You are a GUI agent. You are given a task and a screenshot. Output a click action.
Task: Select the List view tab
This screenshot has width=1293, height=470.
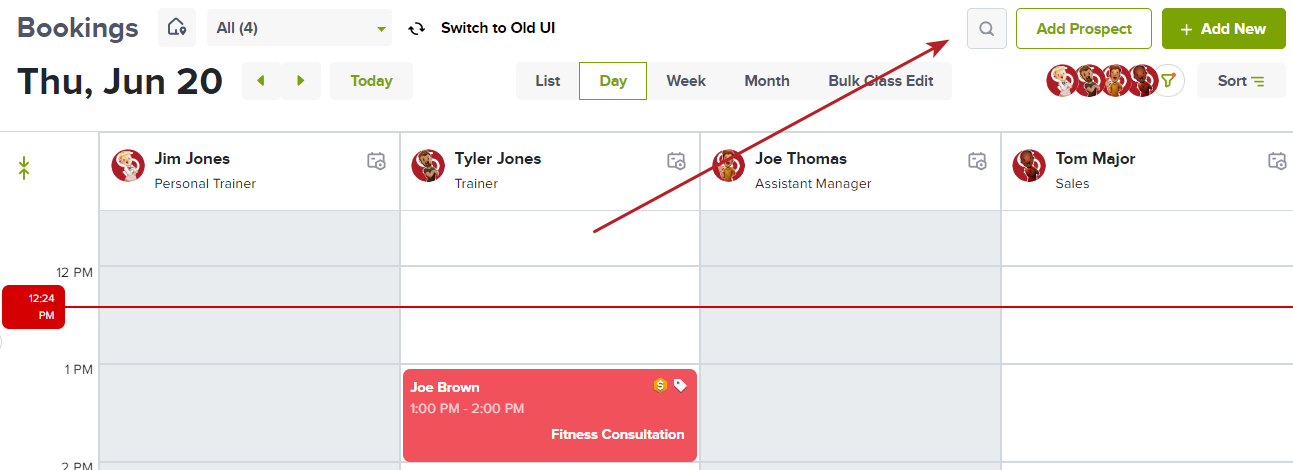[548, 81]
